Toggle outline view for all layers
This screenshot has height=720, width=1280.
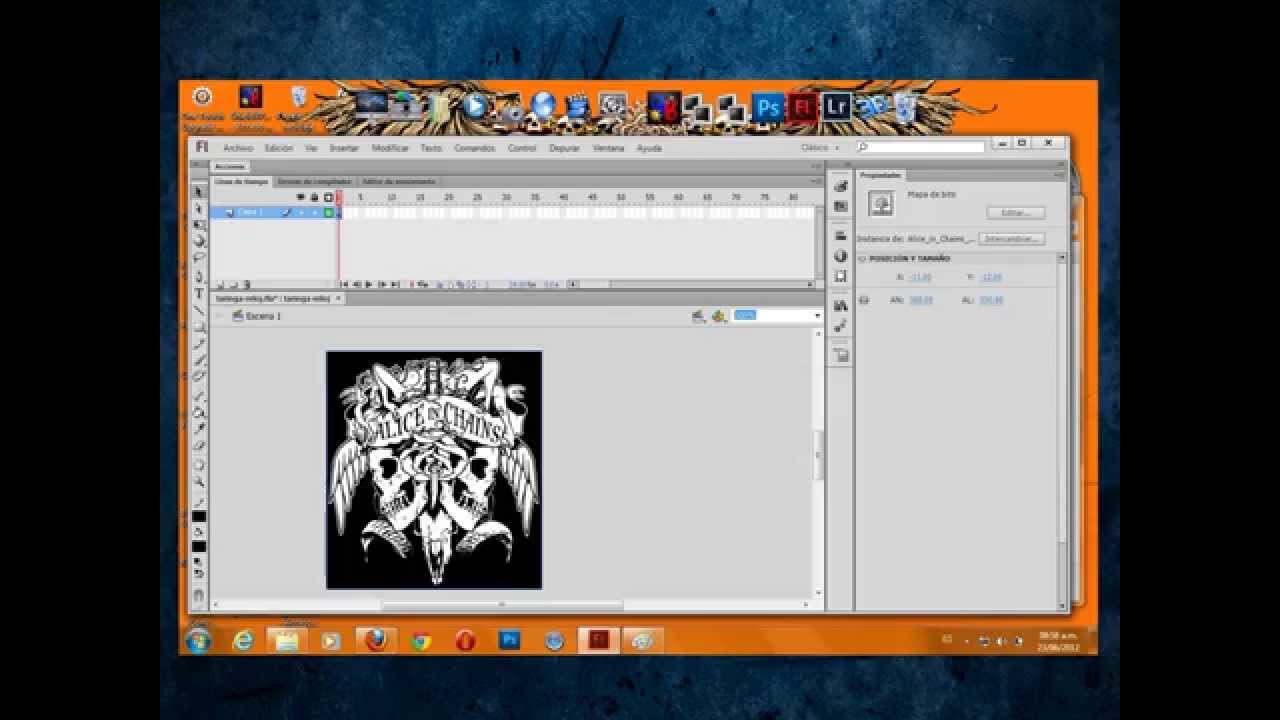[328, 197]
